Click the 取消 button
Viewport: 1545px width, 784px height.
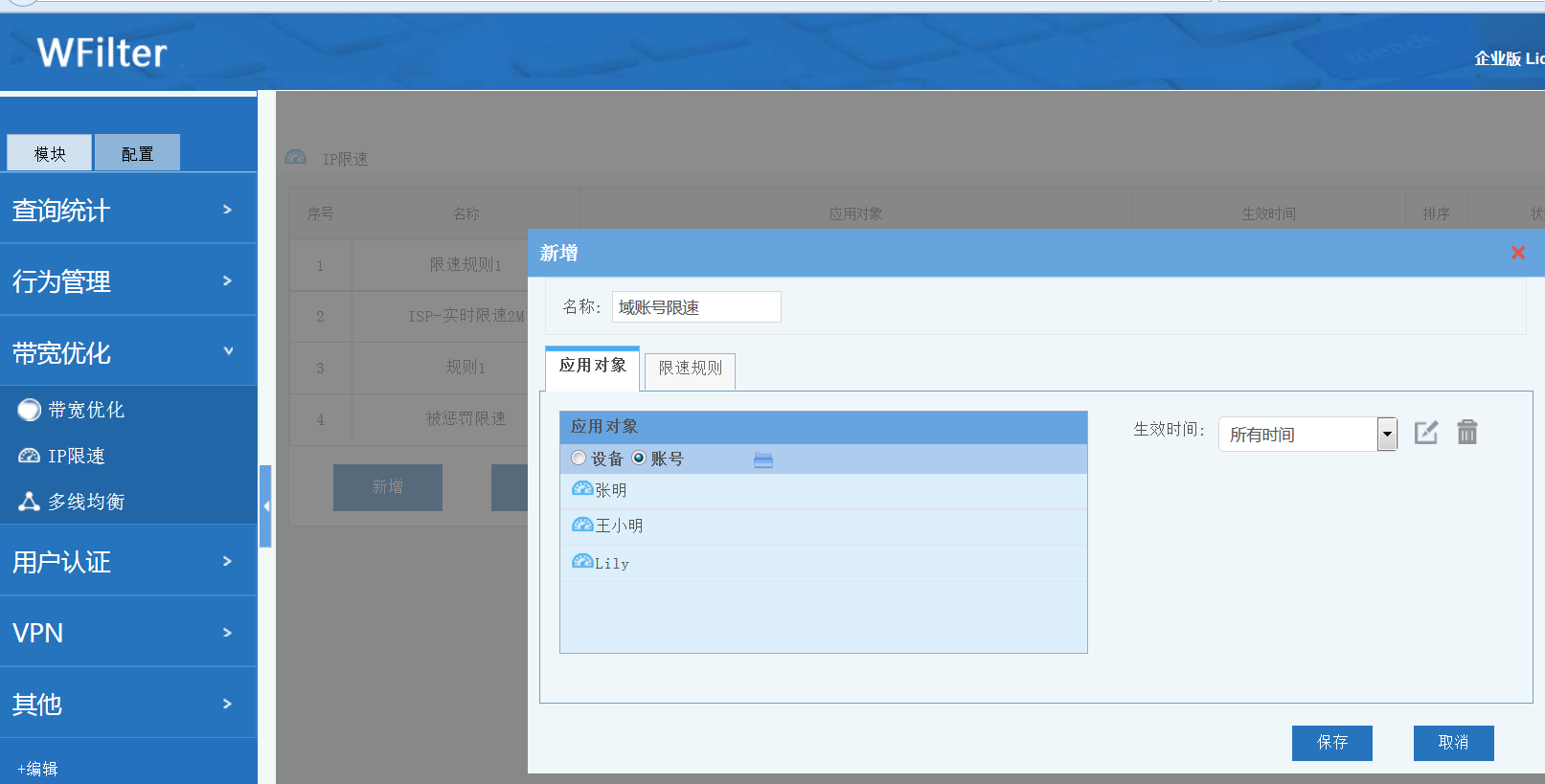pyautogui.click(x=1453, y=743)
